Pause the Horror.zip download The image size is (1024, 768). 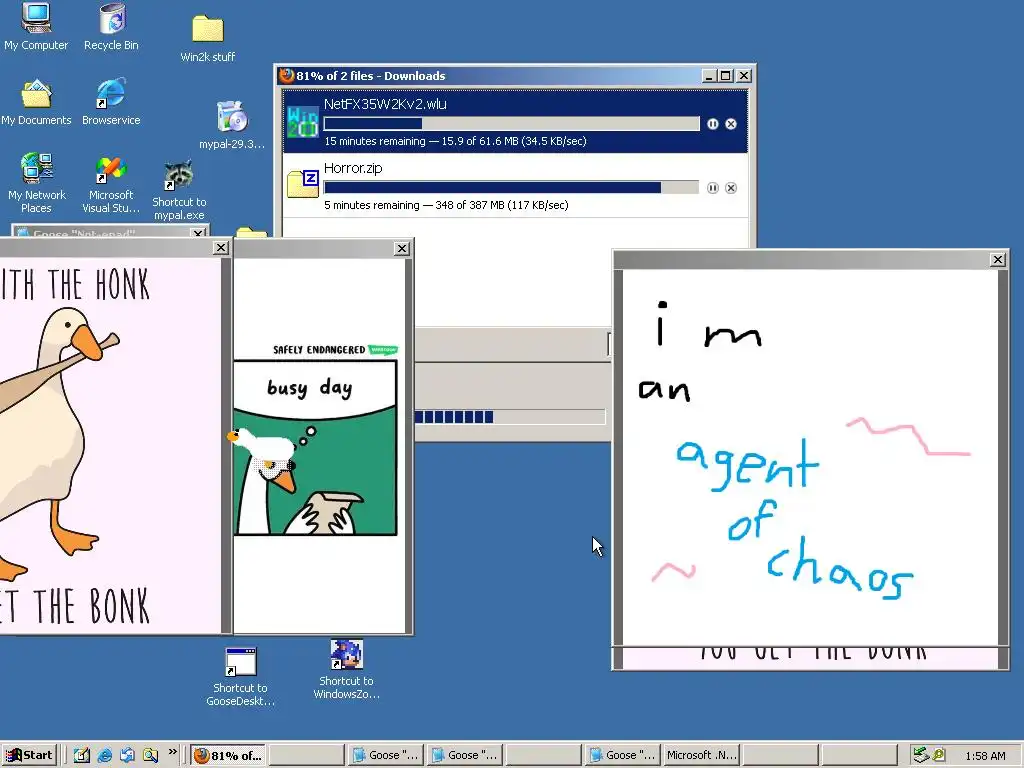point(712,188)
